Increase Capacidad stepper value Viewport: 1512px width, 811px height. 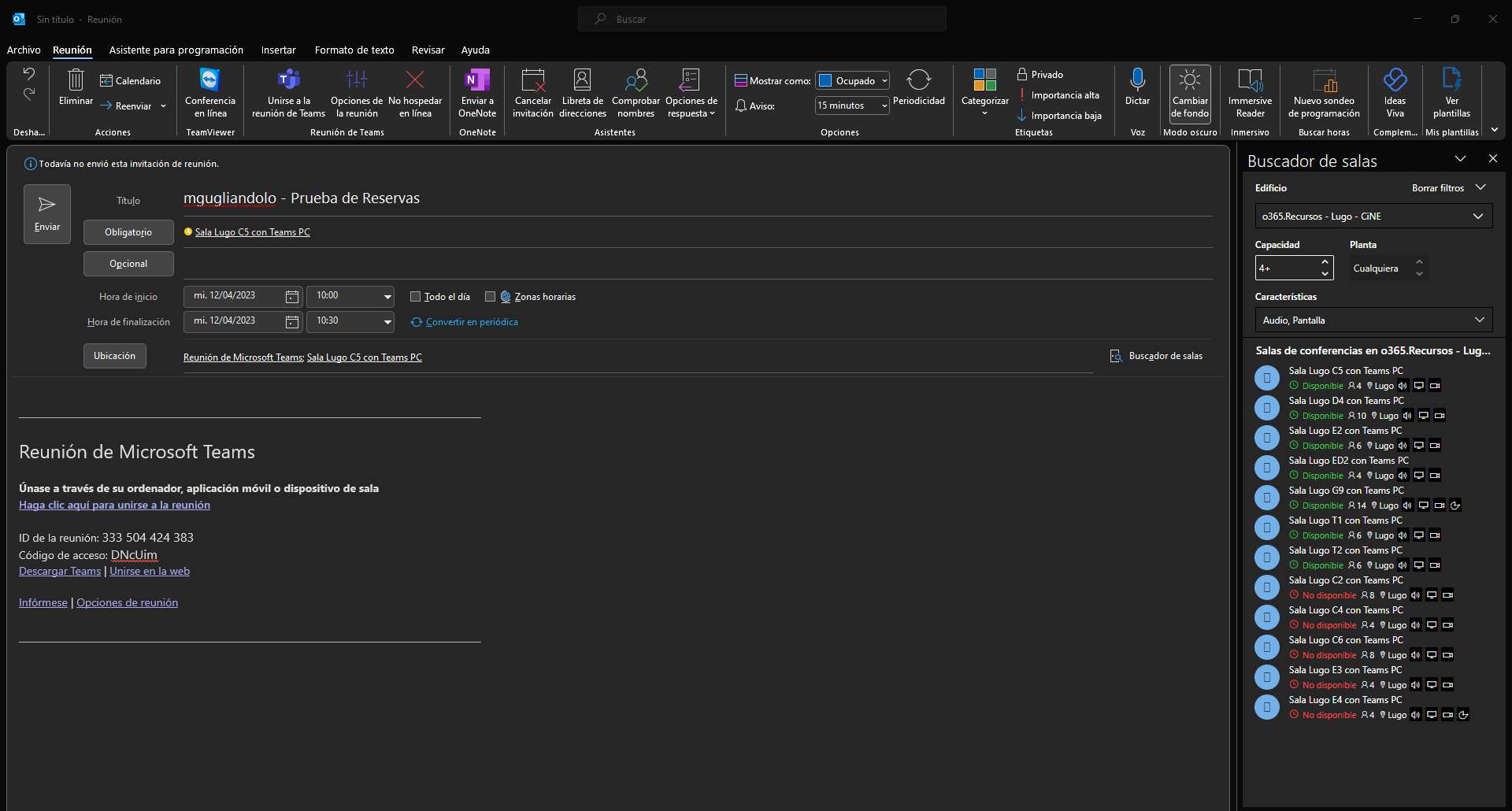1325,262
